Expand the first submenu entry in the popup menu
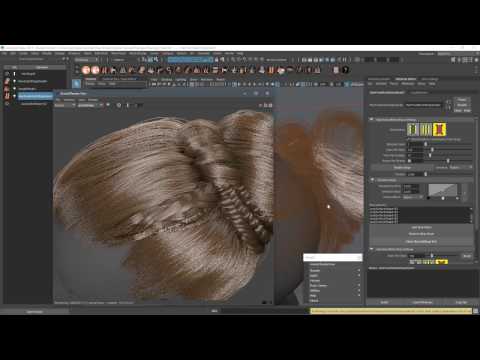The image size is (480, 360). (x=333, y=270)
